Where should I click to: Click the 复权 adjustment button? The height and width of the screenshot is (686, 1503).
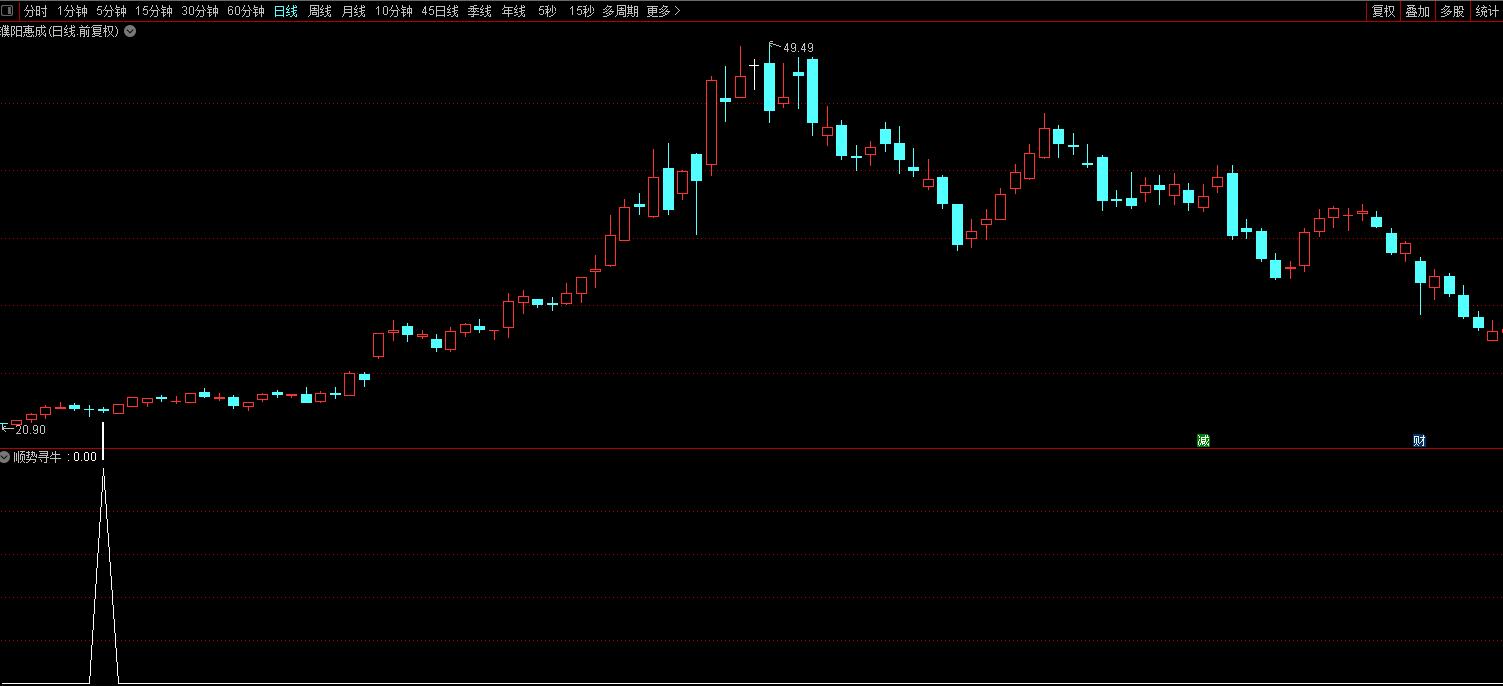1383,11
